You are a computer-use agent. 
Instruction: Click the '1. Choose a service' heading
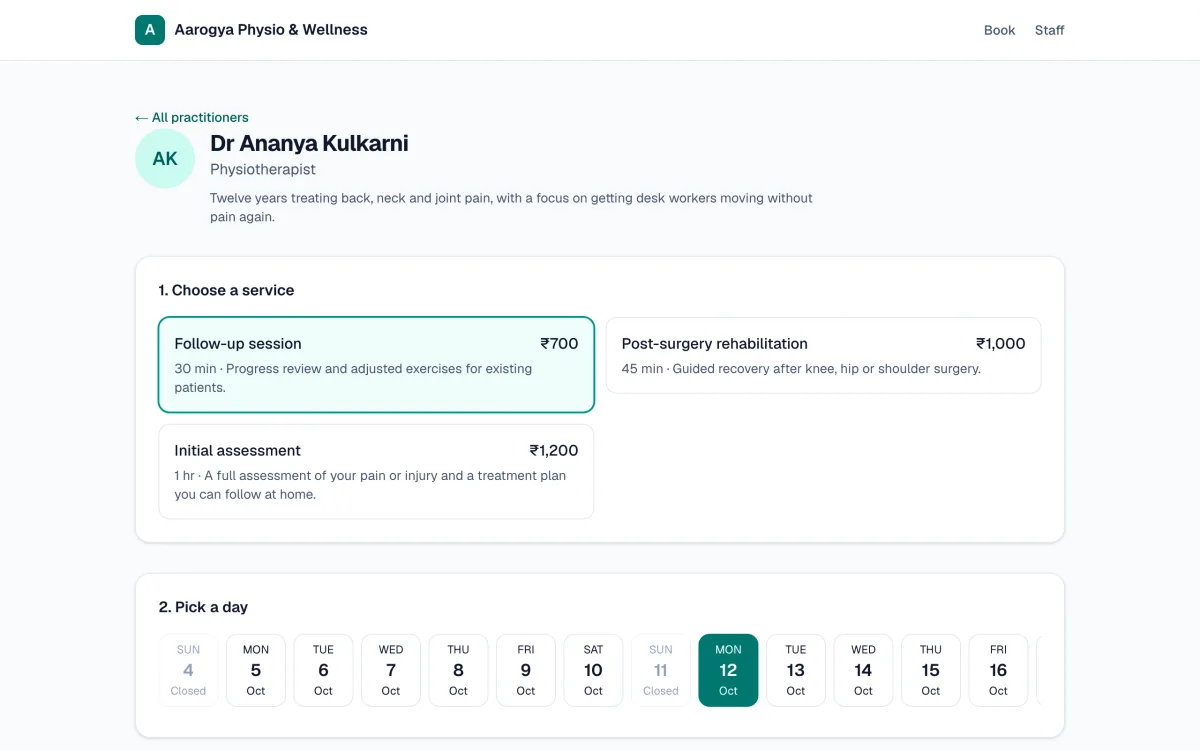[226, 290]
